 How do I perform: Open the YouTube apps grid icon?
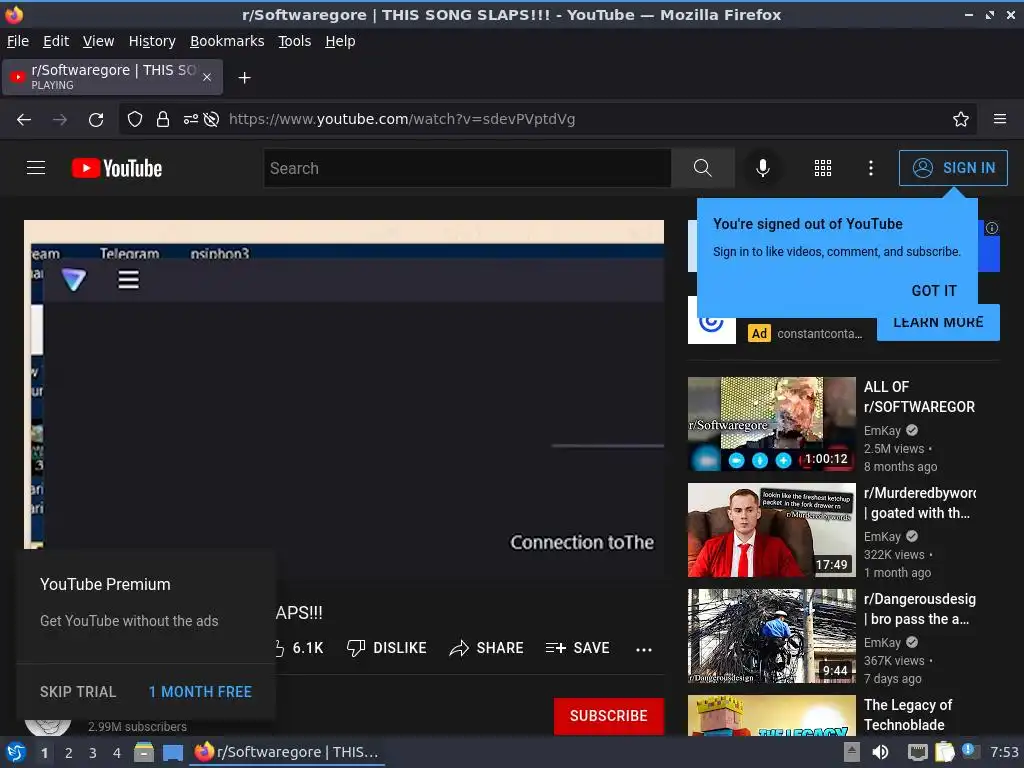click(x=823, y=168)
